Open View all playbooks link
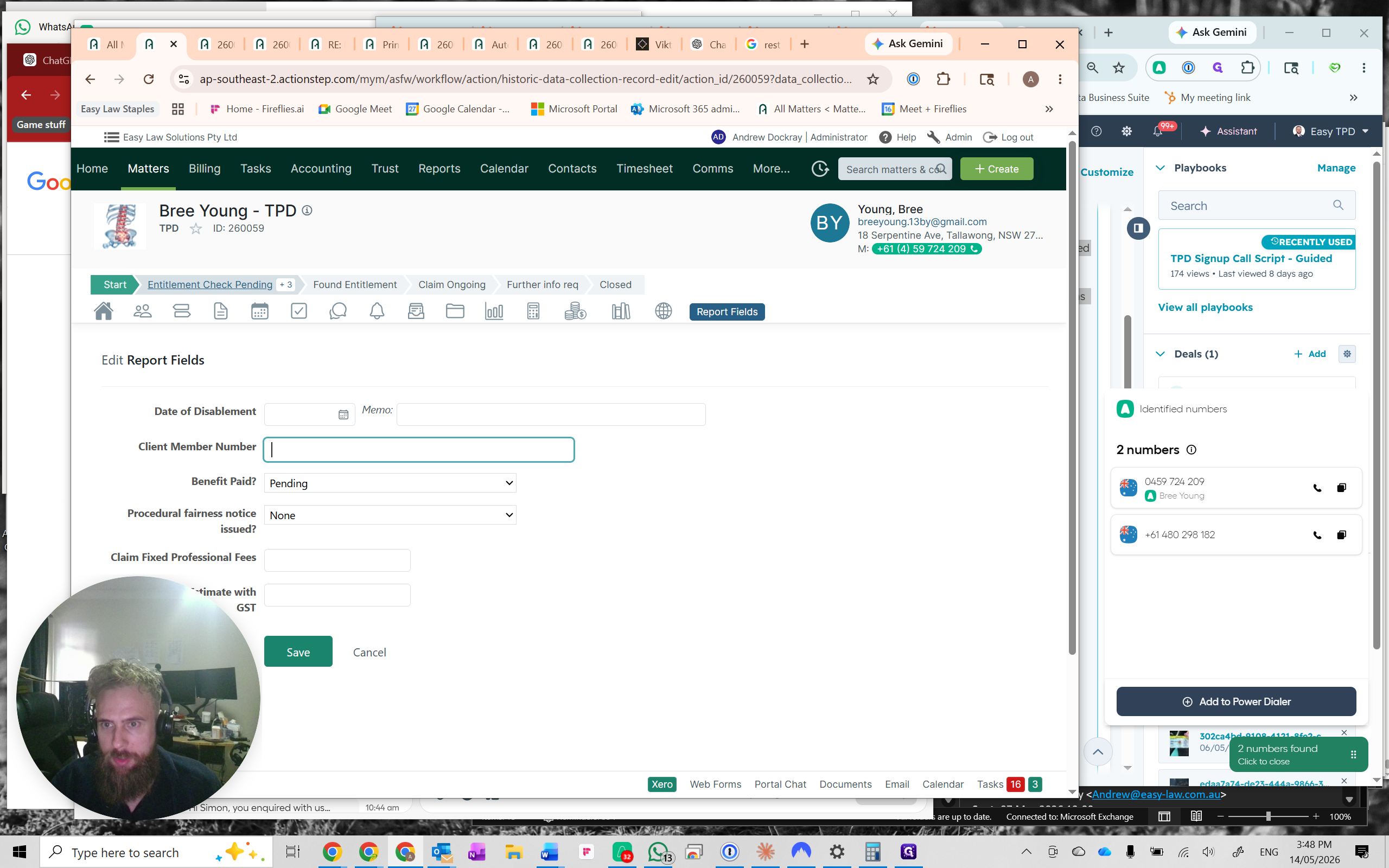 coord(1205,307)
